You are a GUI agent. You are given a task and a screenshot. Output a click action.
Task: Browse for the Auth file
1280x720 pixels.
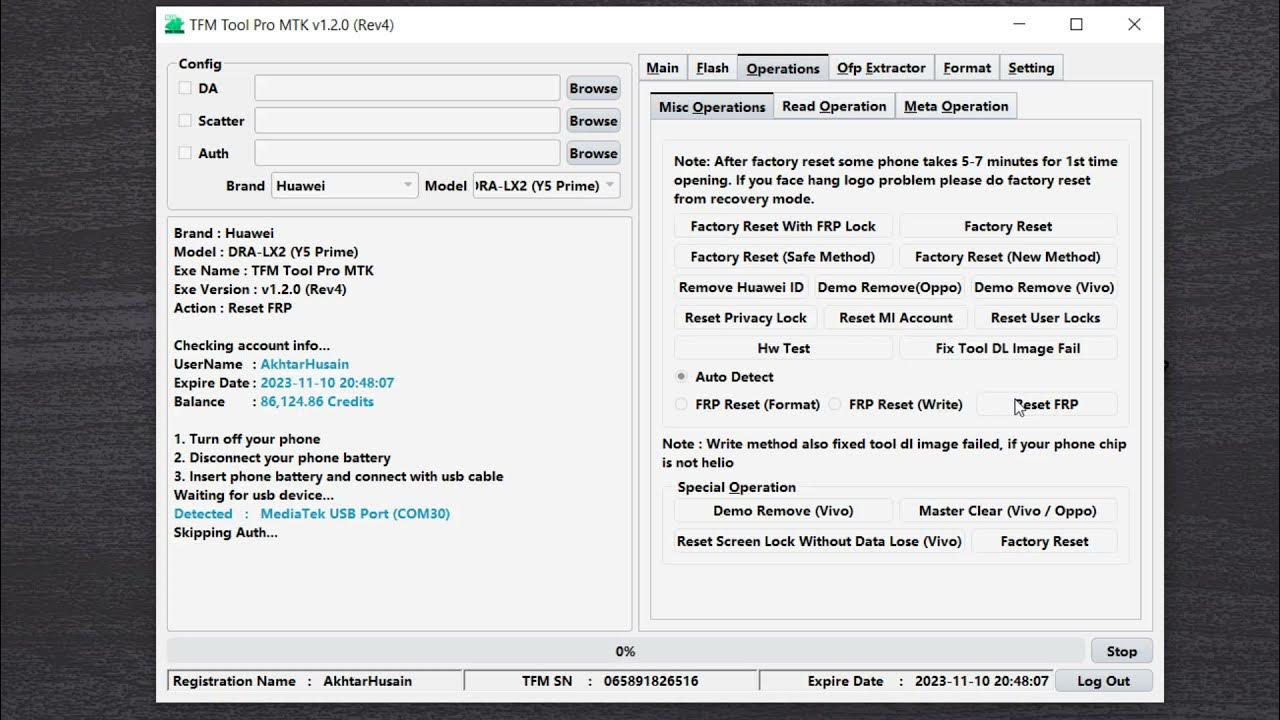coord(593,153)
